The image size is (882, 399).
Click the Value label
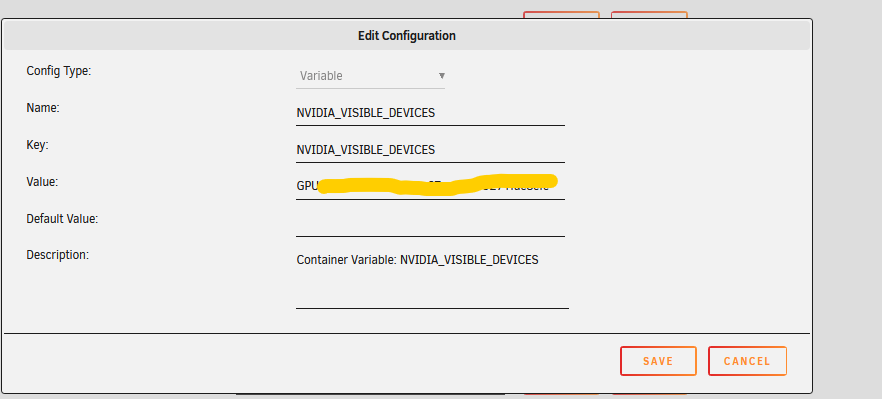pos(42,181)
